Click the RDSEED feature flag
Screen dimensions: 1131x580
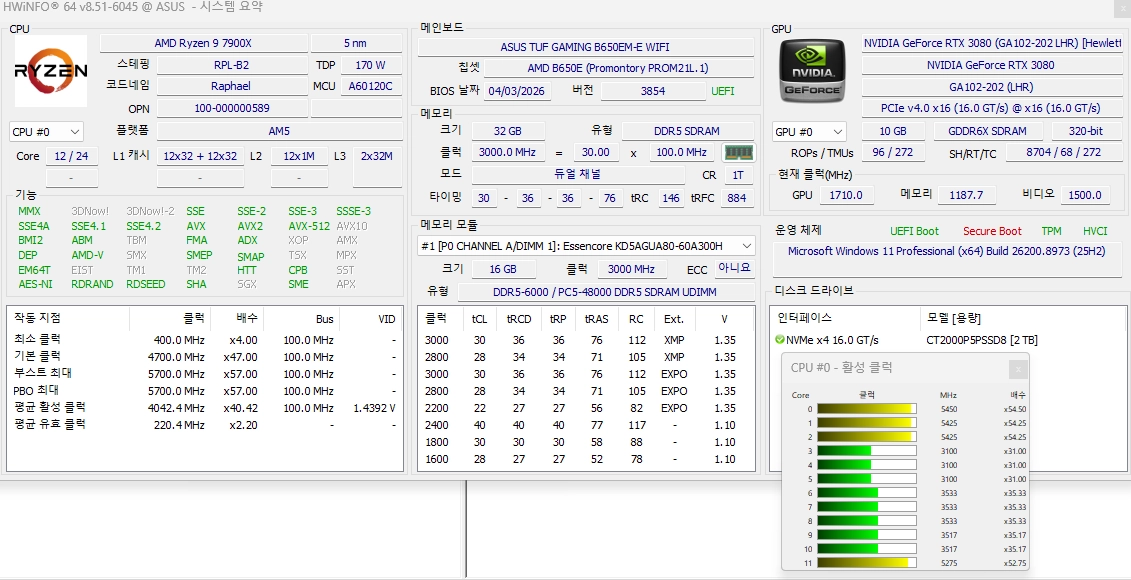[146, 284]
